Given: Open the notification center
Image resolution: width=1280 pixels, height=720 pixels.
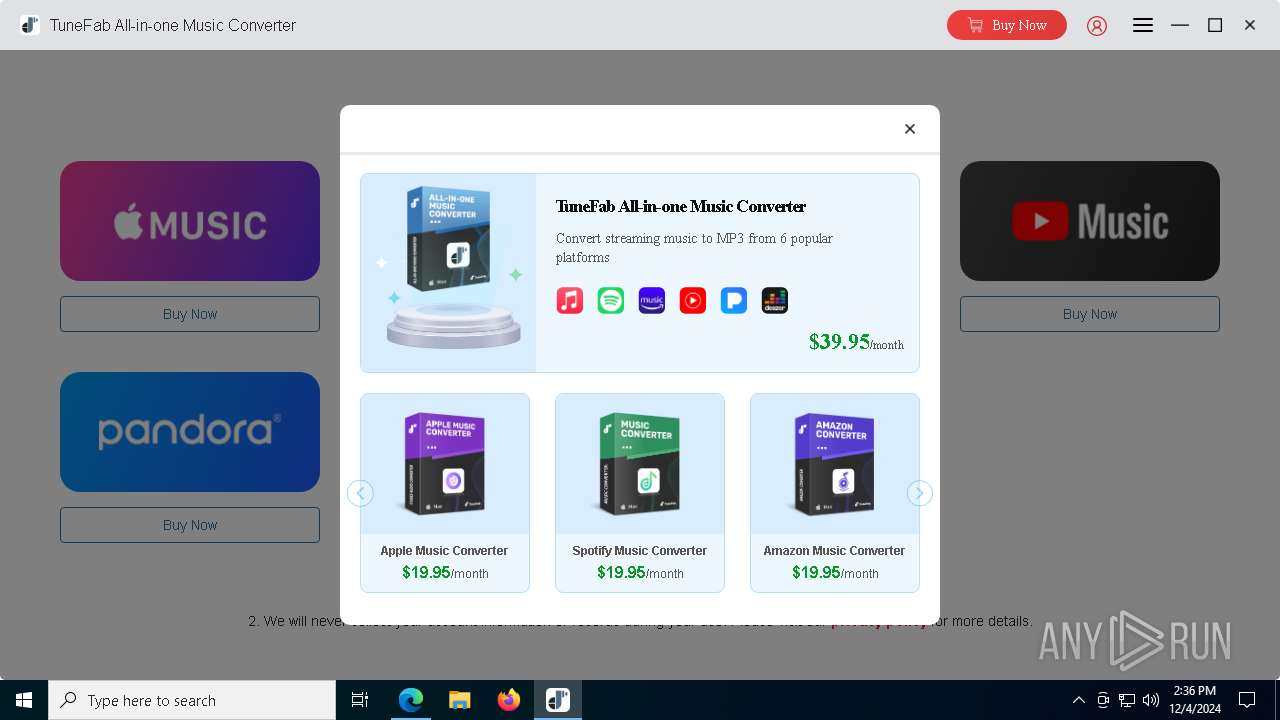Looking at the screenshot, I should click(x=1247, y=700).
